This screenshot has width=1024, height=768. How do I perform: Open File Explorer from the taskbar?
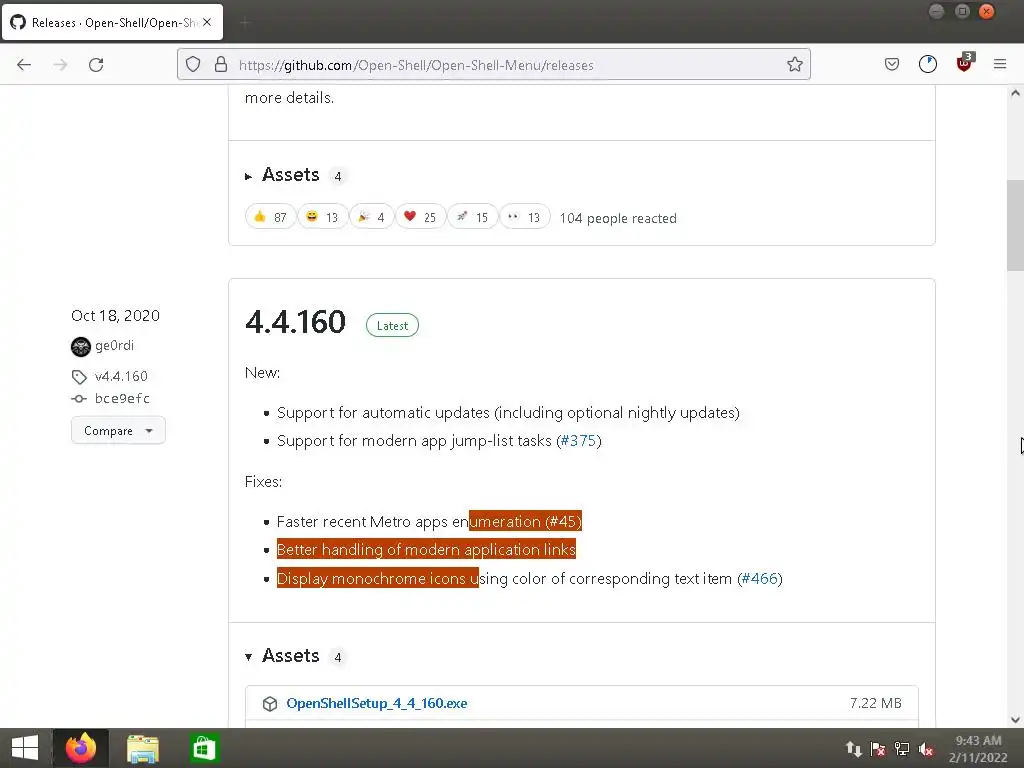pos(142,748)
